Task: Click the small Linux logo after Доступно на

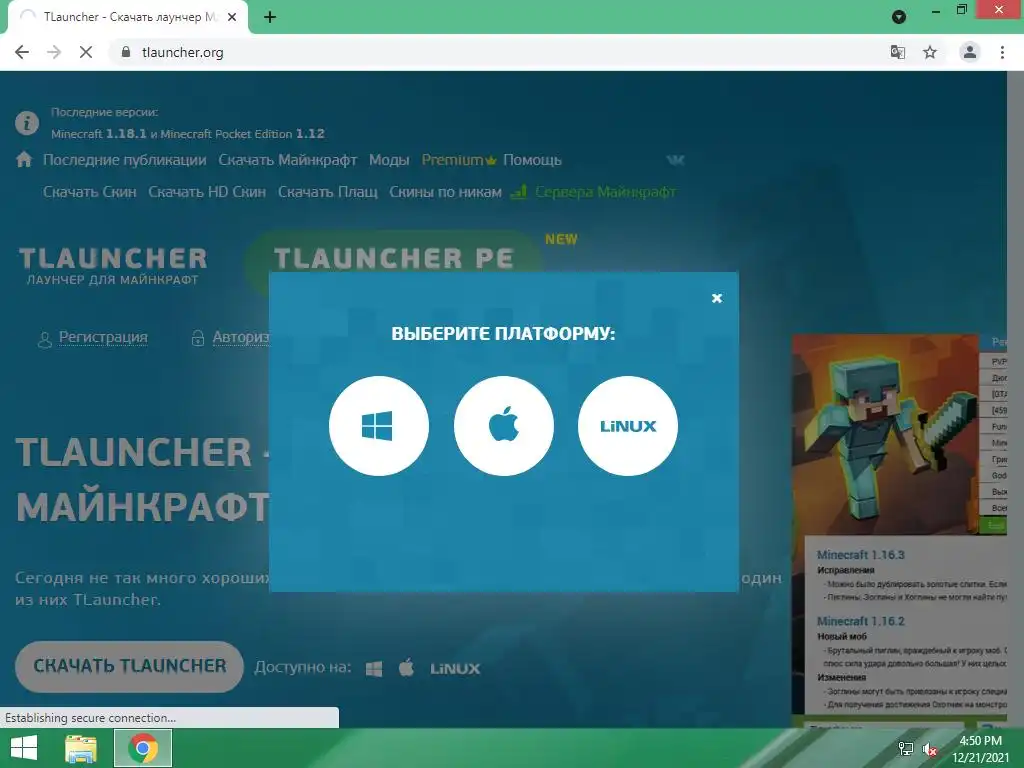Action: click(455, 669)
